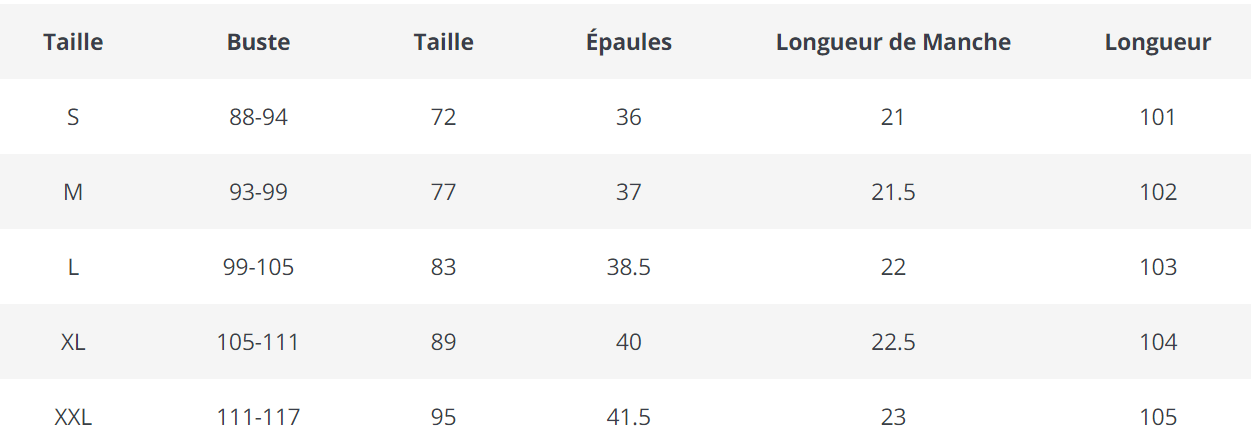The image size is (1258, 448).
Task: Click bust value 99-105
Action: pos(258,267)
